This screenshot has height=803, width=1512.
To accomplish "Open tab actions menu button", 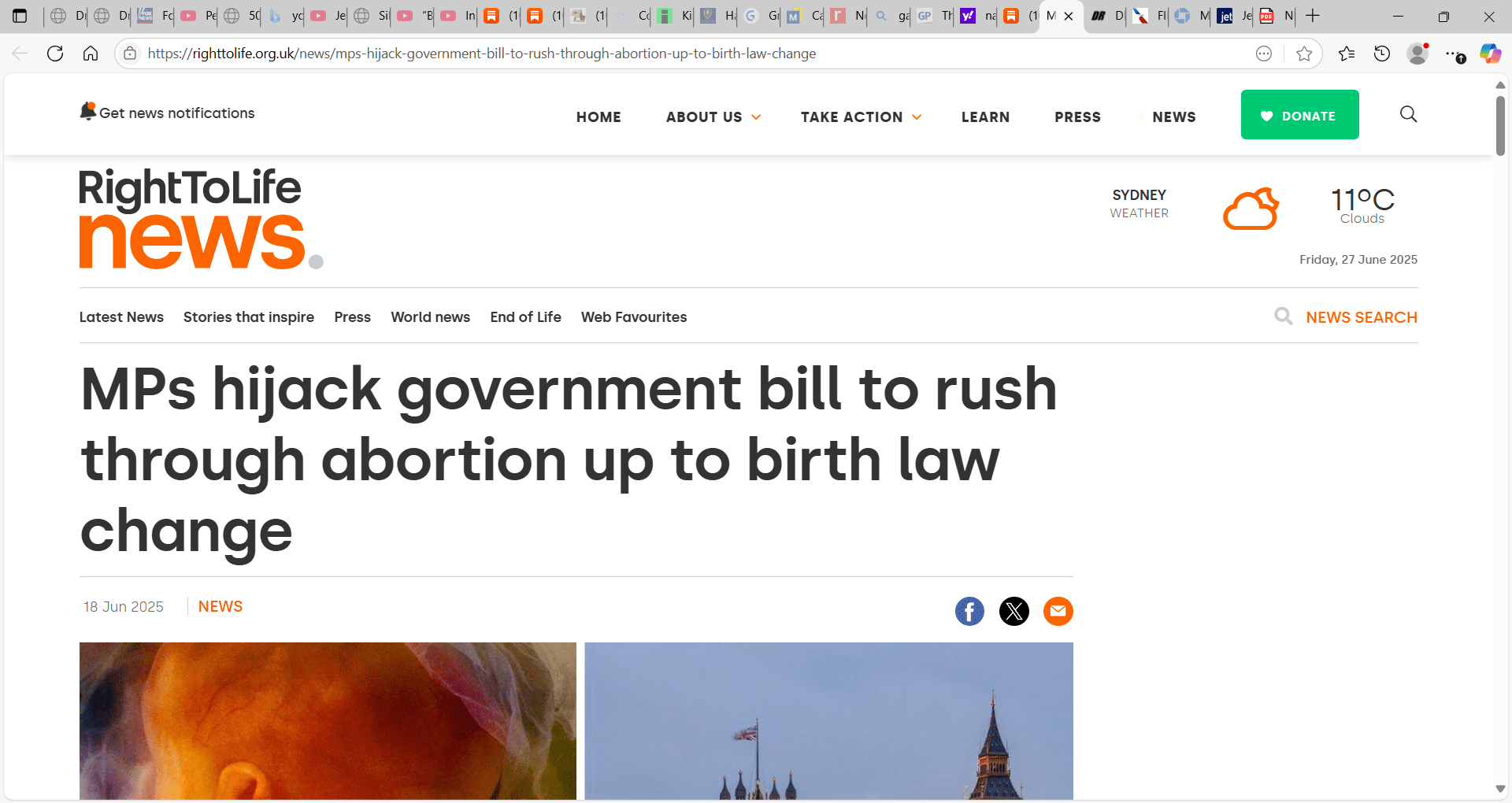I will 20,16.
